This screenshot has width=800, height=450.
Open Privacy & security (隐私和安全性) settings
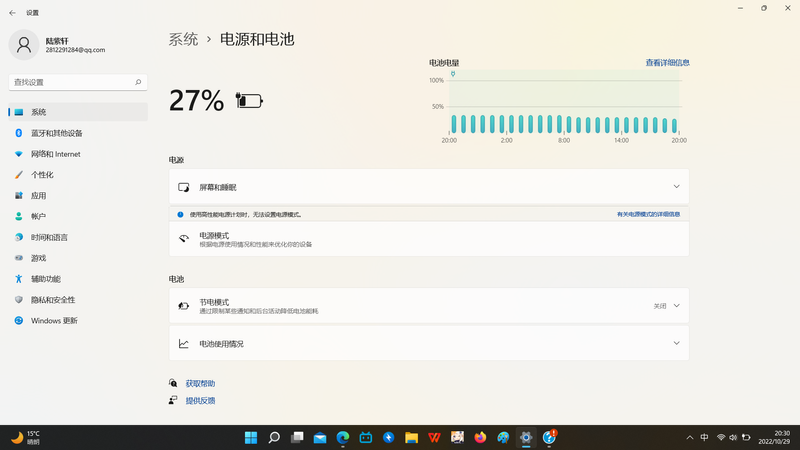click(x=52, y=300)
